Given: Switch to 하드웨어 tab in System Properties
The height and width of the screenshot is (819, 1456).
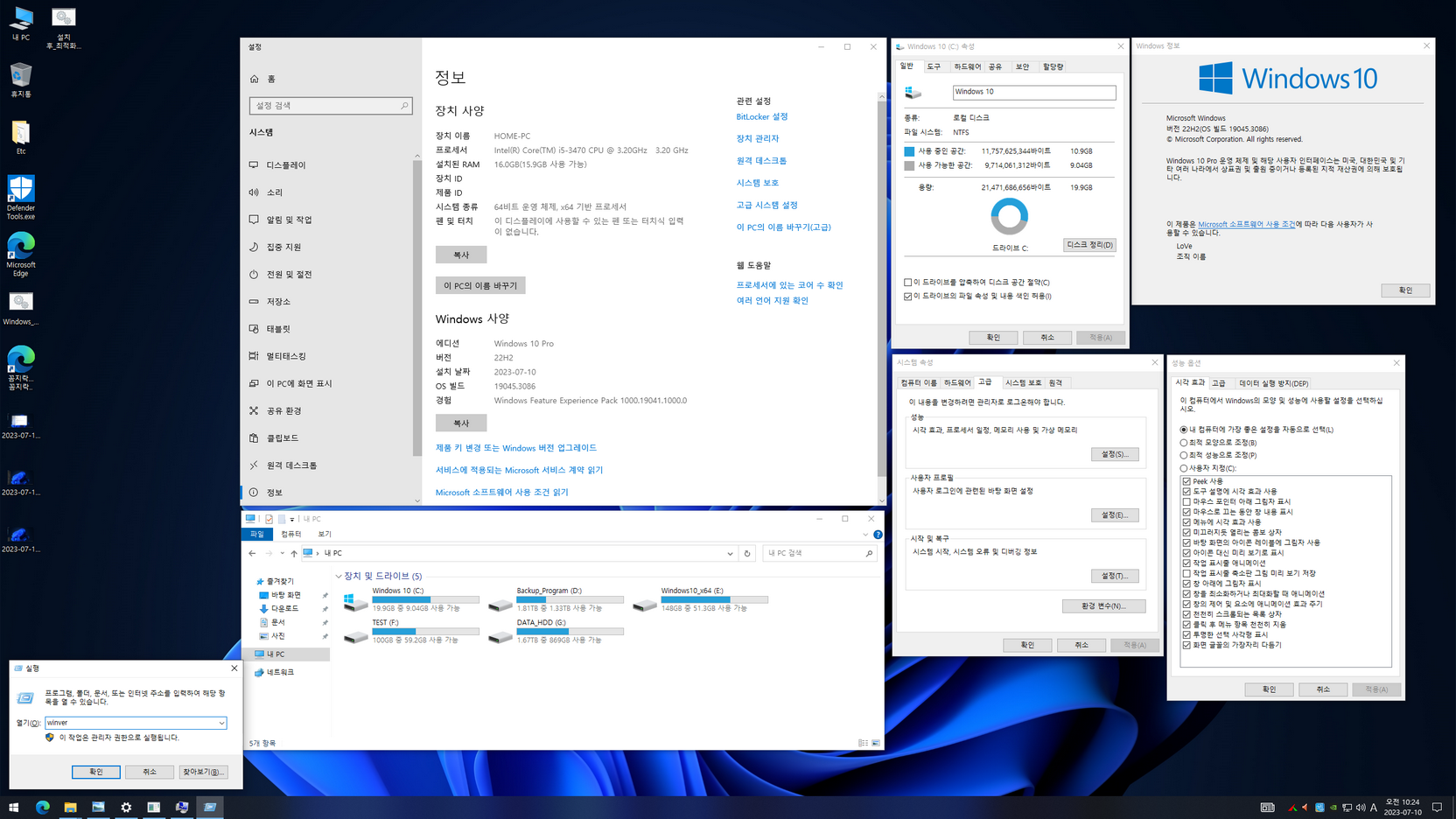Looking at the screenshot, I should point(957,383).
